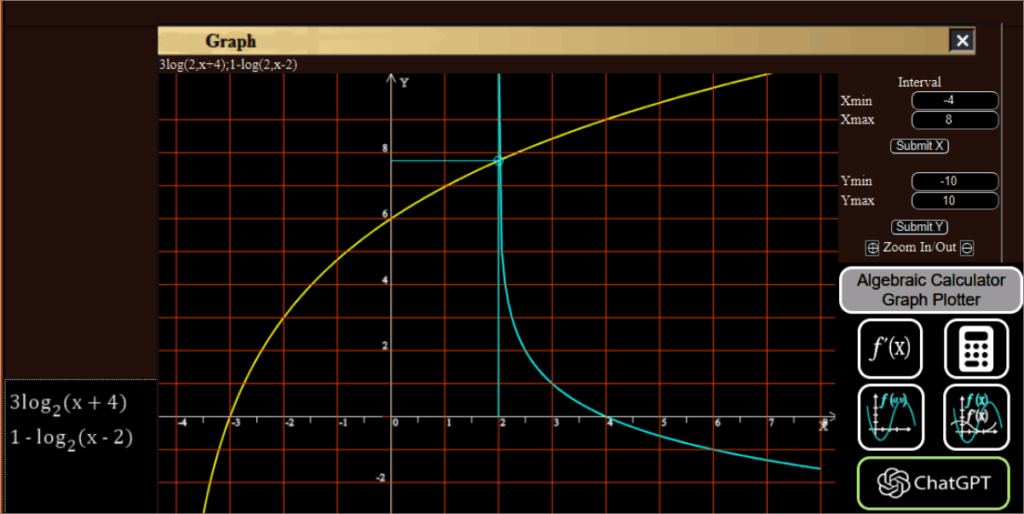Select the 1 - log₂(x - 2) expression

72,437
